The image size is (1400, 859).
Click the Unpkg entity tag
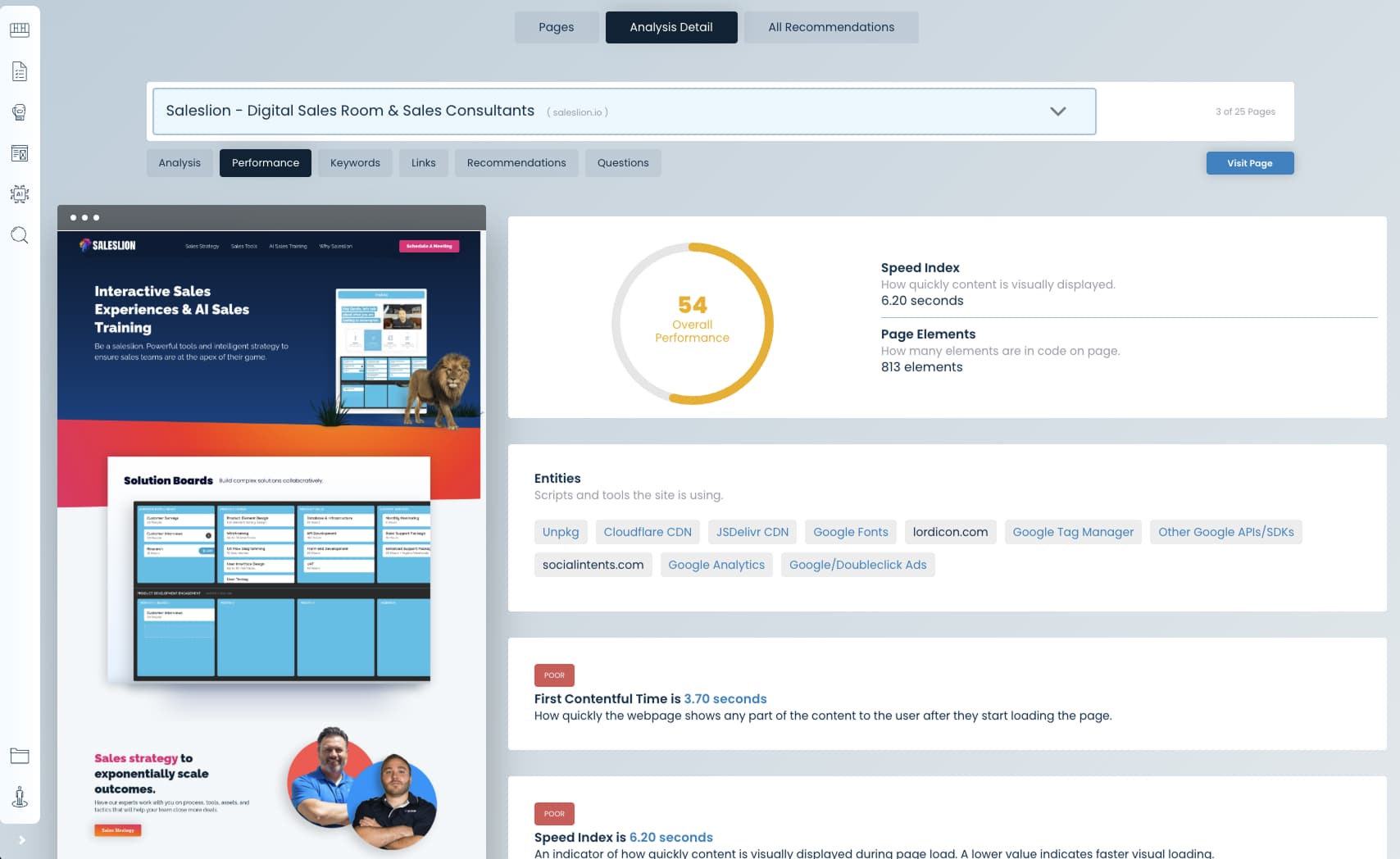(x=561, y=532)
